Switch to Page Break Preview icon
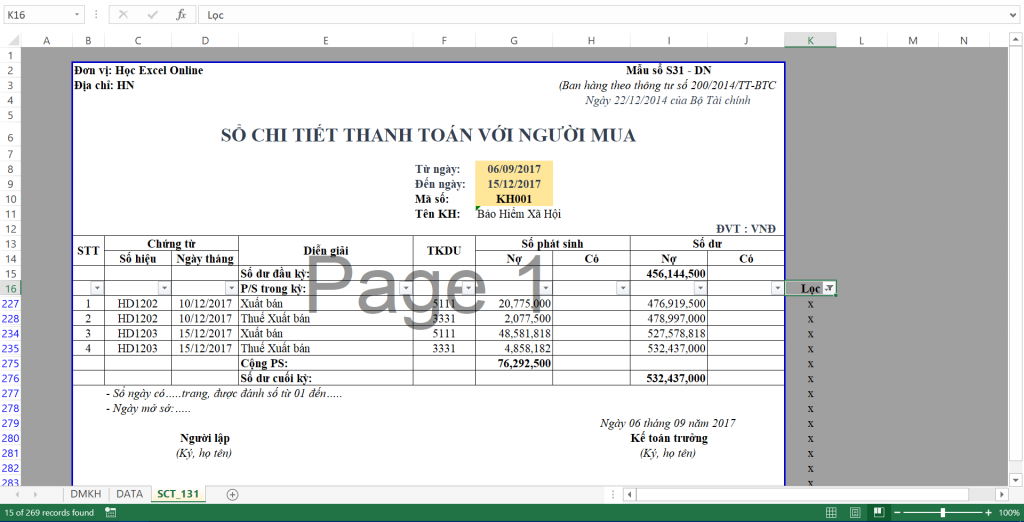 coord(879,512)
